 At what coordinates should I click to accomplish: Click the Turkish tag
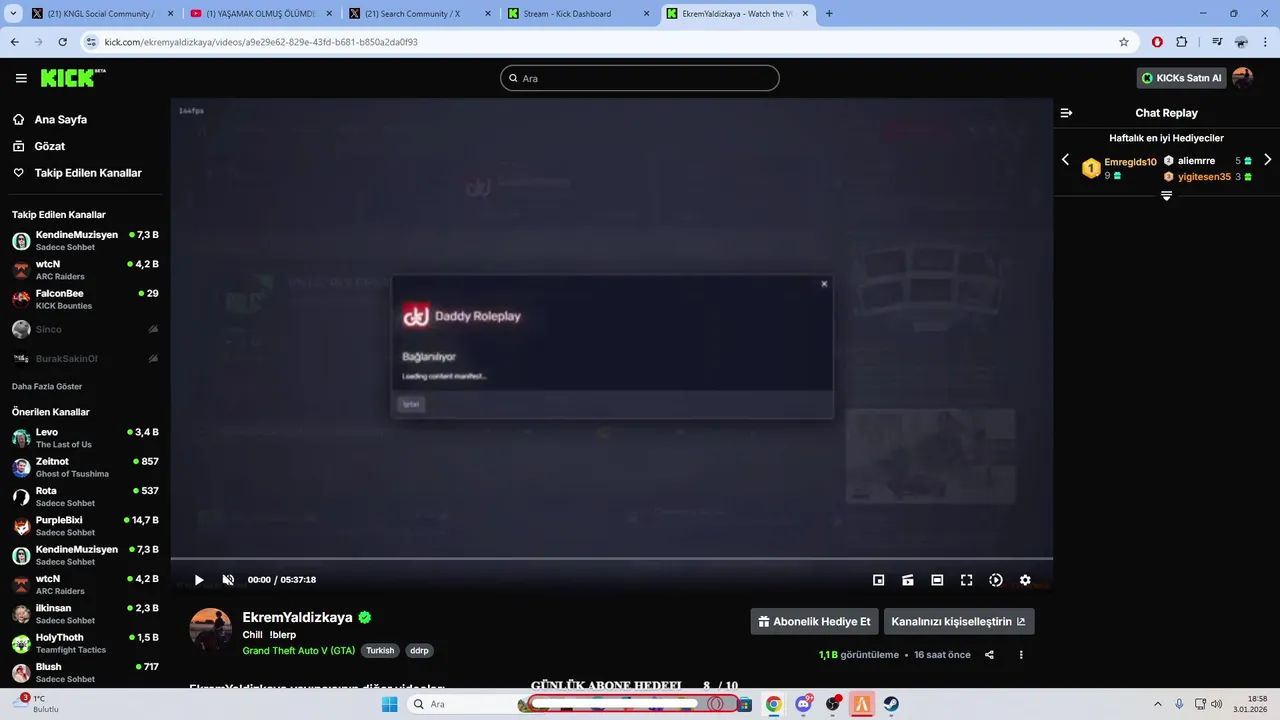point(380,650)
